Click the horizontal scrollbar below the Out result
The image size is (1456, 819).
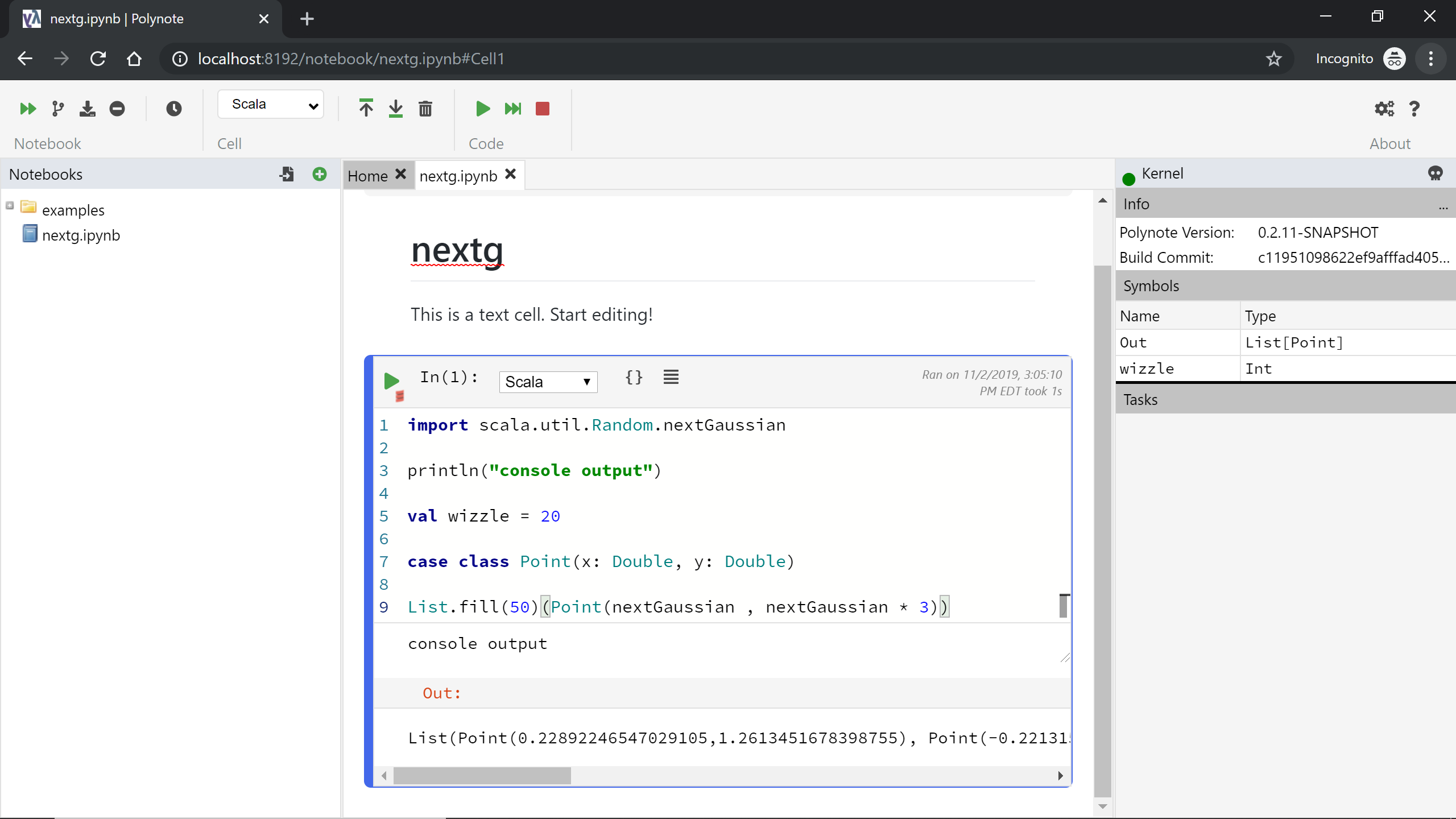coord(482,776)
